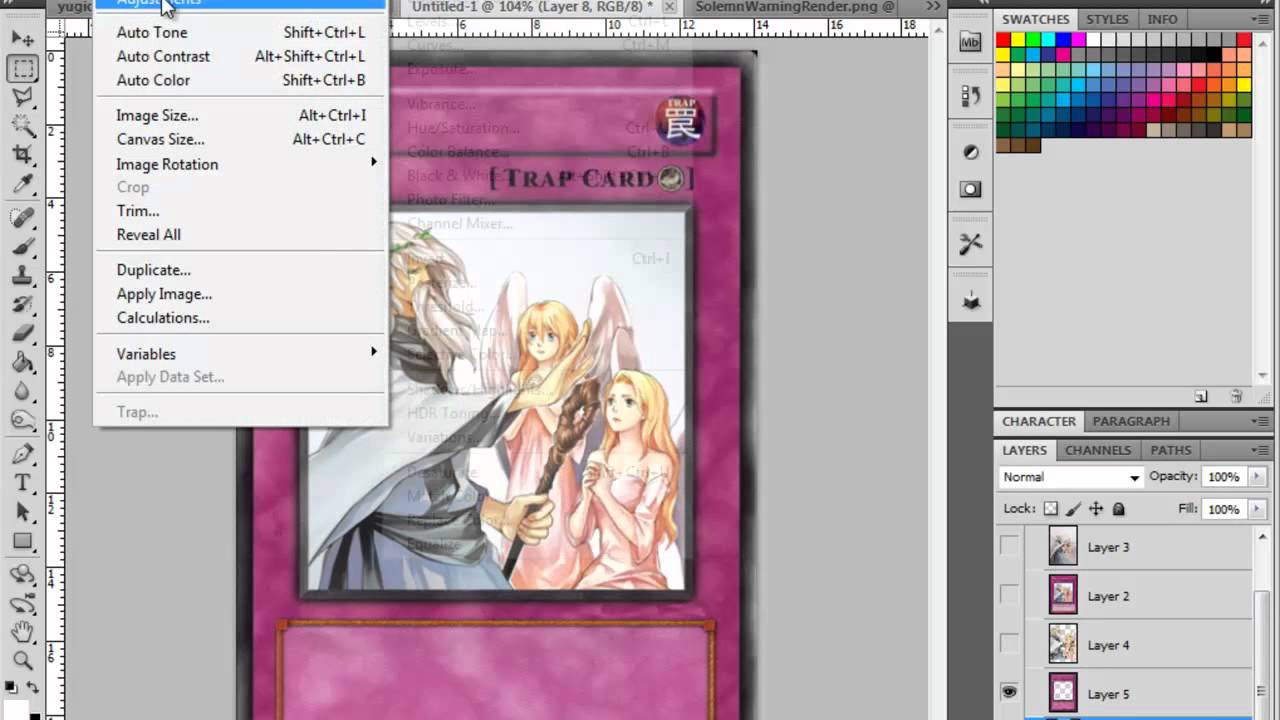
Task: Select the Healing Brush tool
Action: [x=23, y=217]
